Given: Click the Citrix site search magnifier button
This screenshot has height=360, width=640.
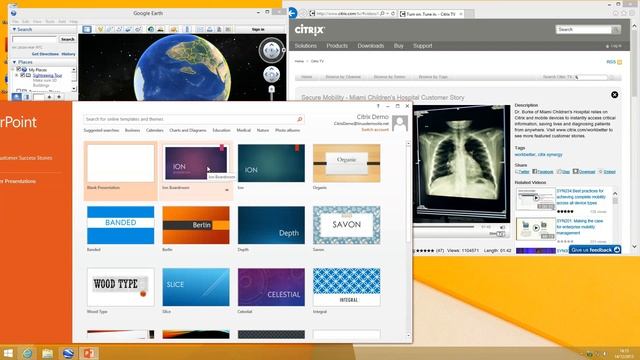Looking at the screenshot, I should (x=616, y=29).
